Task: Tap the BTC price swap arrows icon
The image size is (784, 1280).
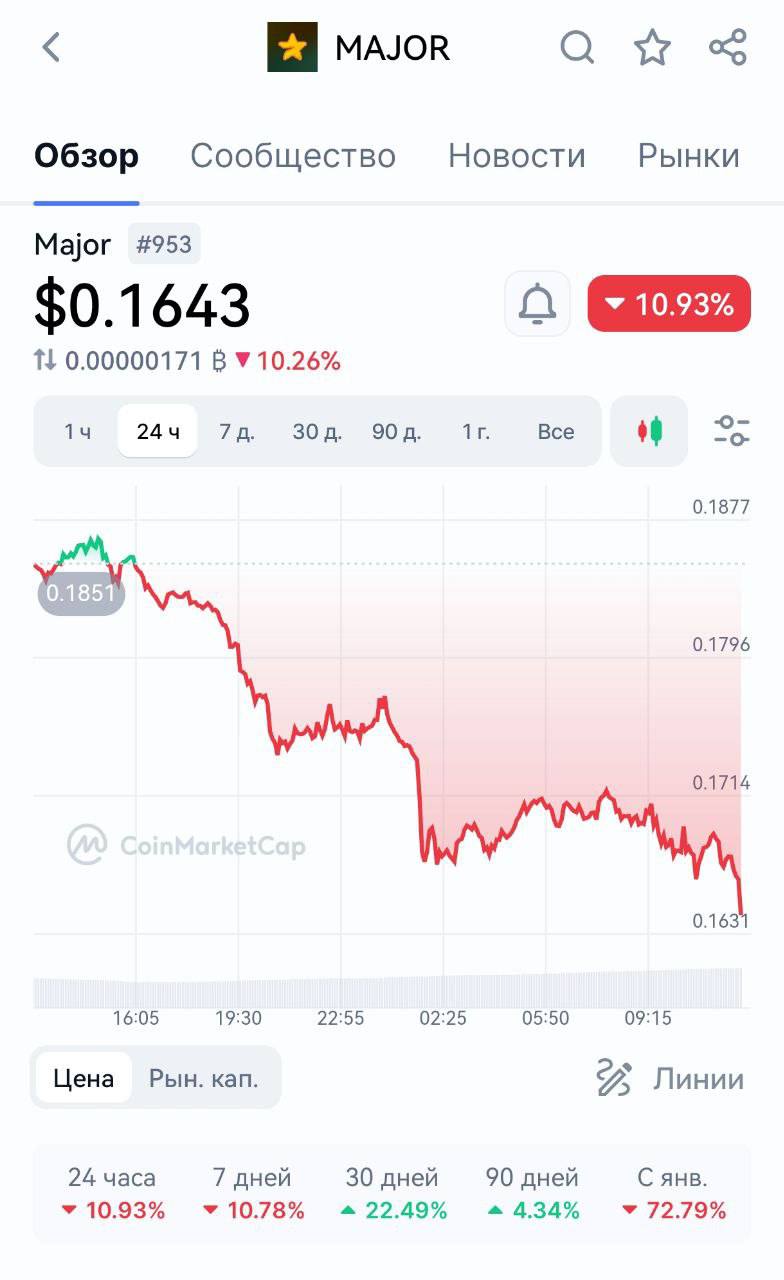Action: (45, 360)
